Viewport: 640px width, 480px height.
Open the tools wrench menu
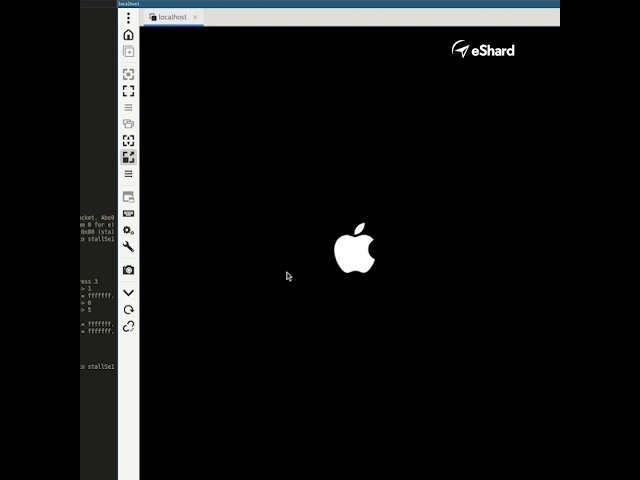129,247
